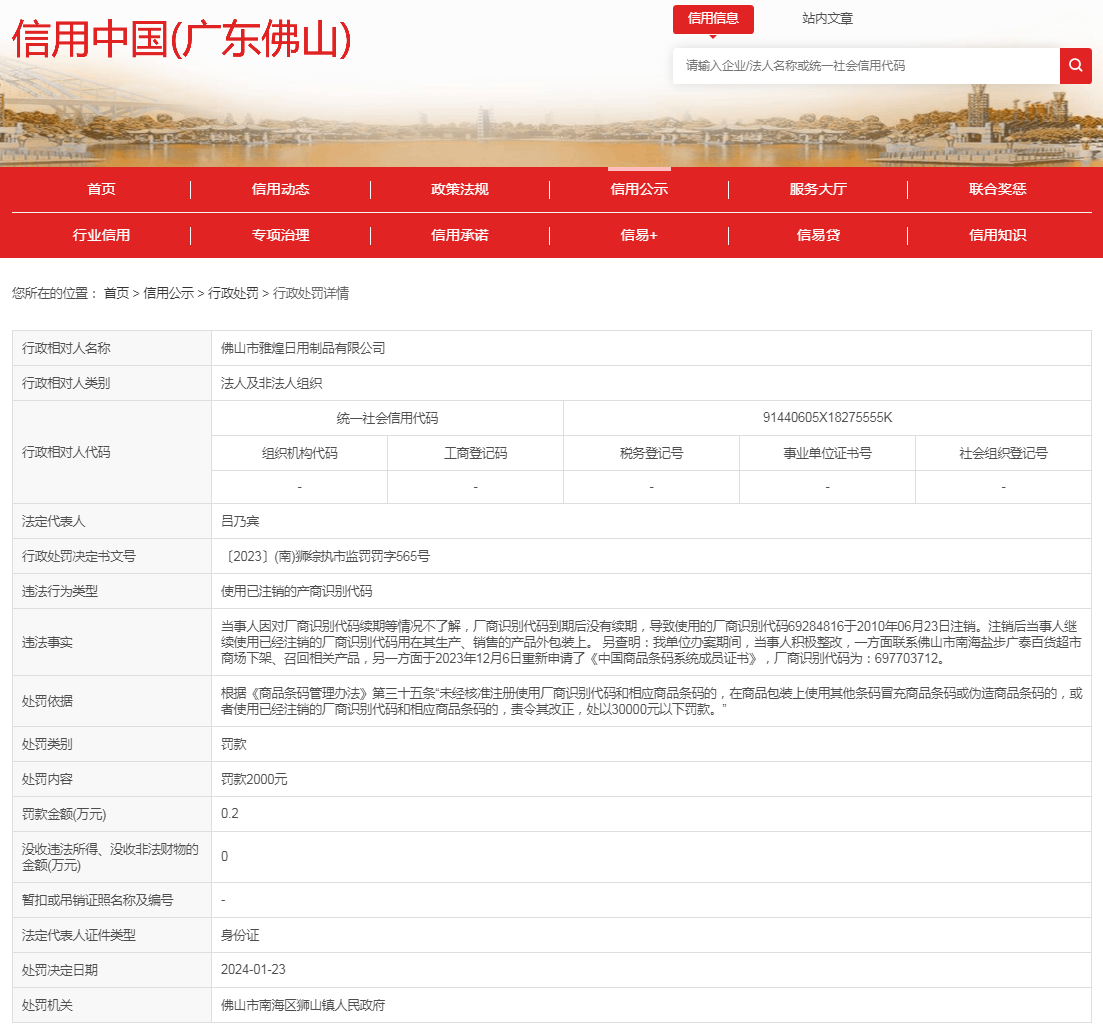Click the 信用中国(广东佛山) site title
The height and width of the screenshot is (1031, 1103).
pos(181,39)
